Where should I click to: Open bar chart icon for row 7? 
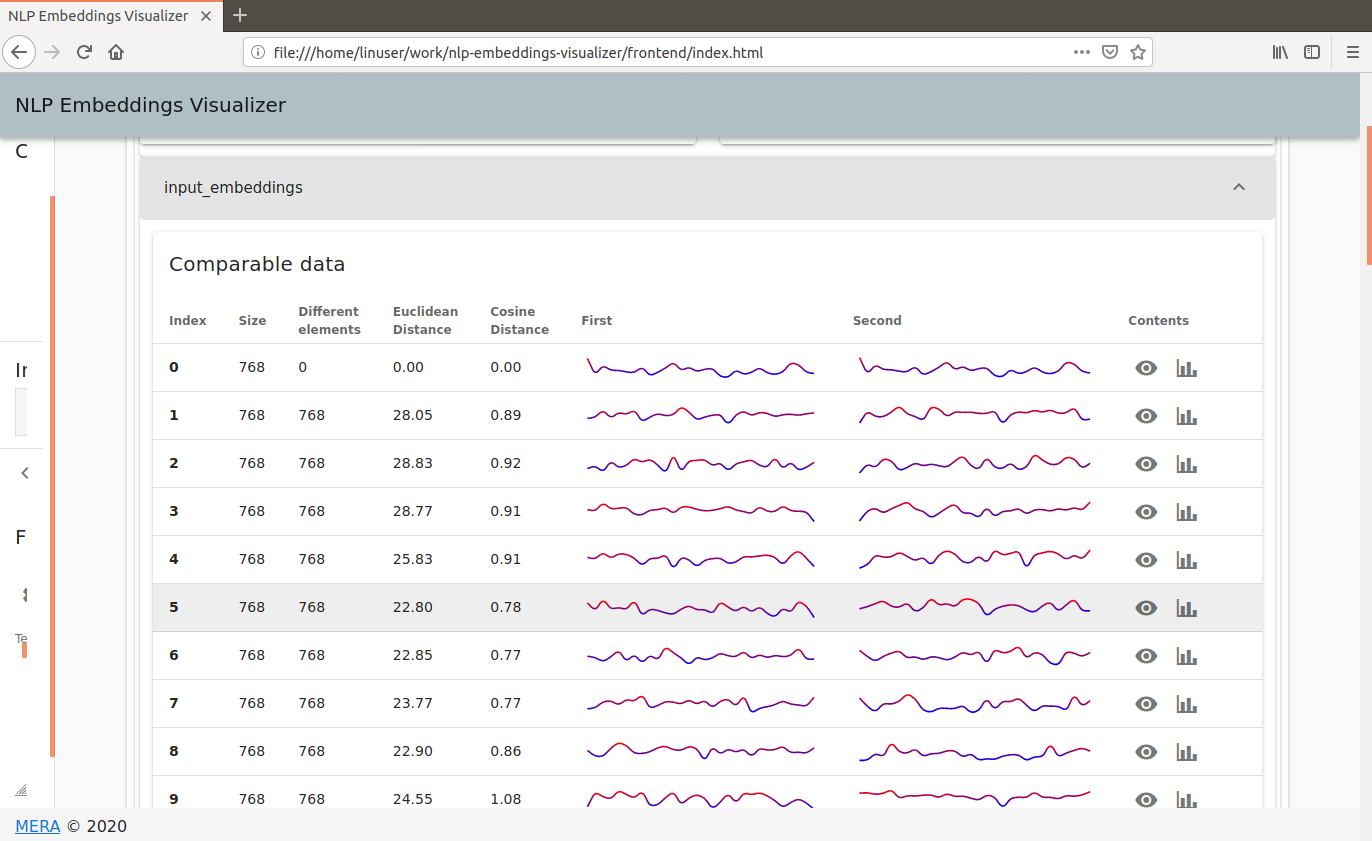(1187, 704)
